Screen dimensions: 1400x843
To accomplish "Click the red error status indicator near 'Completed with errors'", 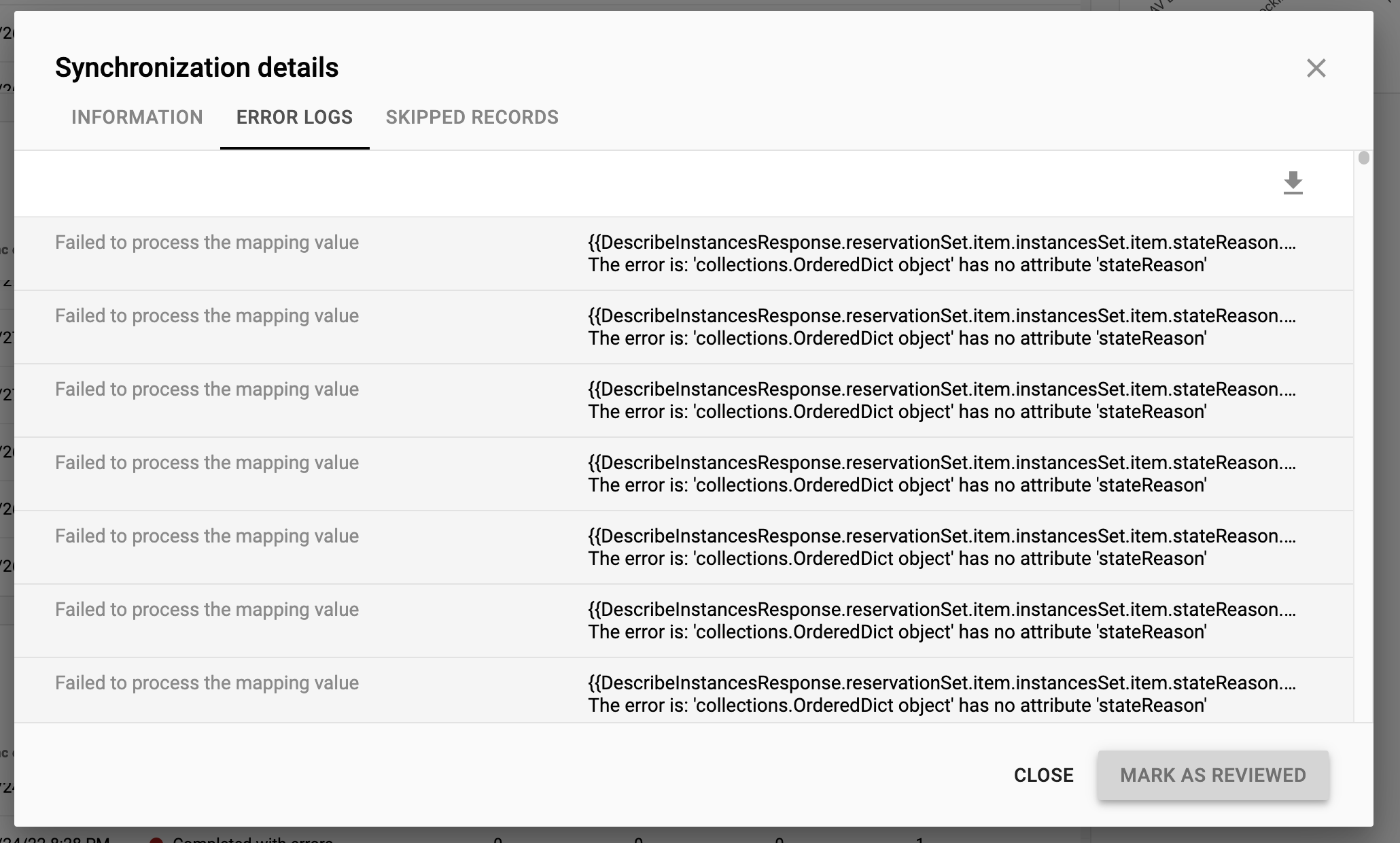I will click(x=158, y=840).
